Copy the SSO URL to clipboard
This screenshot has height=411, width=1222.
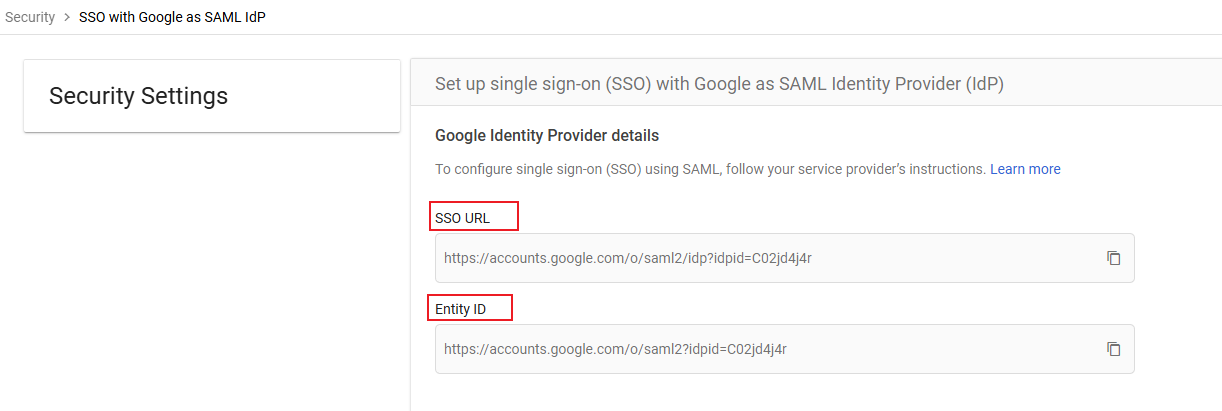click(1113, 258)
